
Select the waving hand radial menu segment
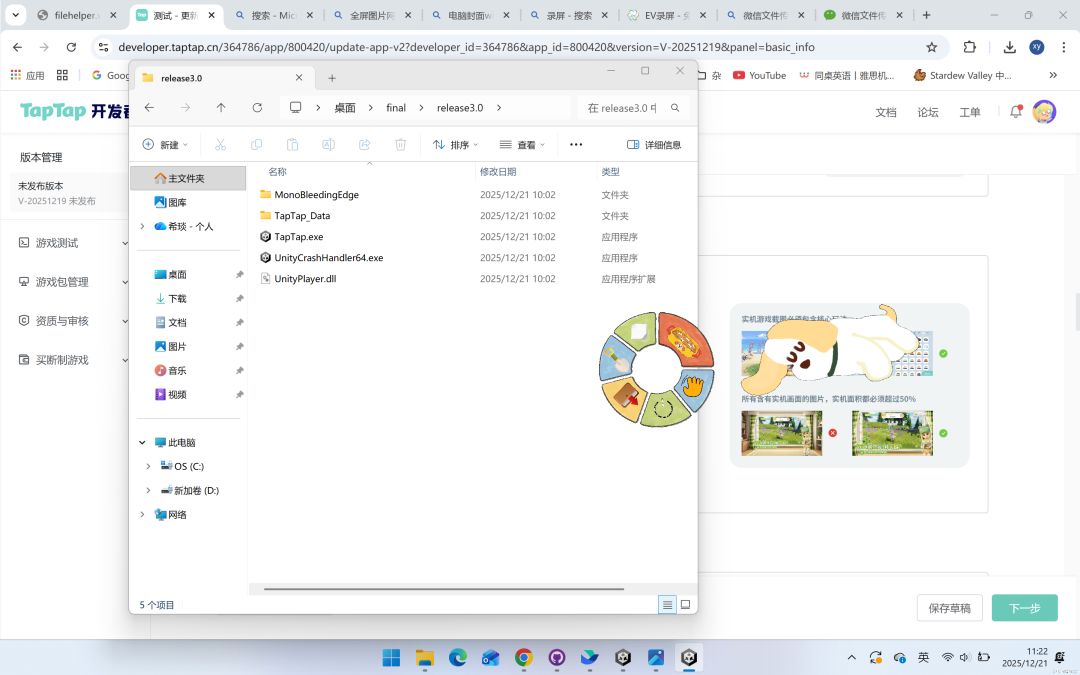click(694, 386)
